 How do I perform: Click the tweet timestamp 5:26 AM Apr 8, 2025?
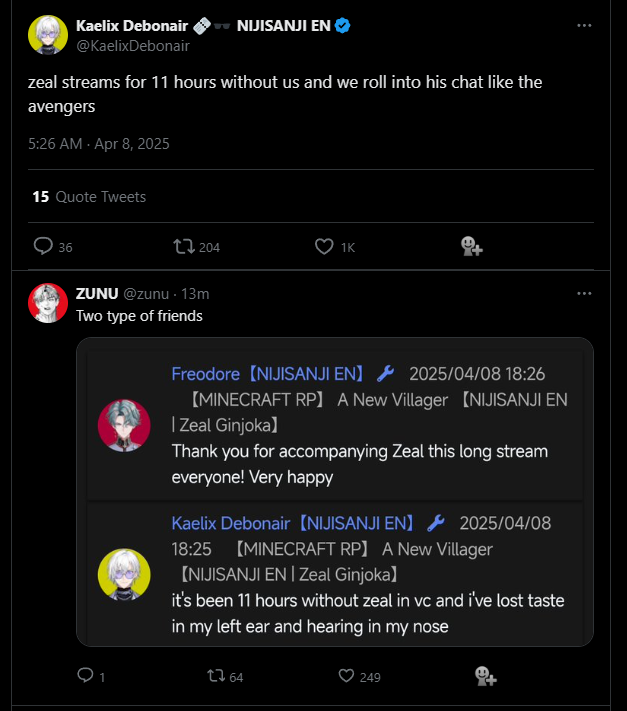pyautogui.click(x=99, y=143)
